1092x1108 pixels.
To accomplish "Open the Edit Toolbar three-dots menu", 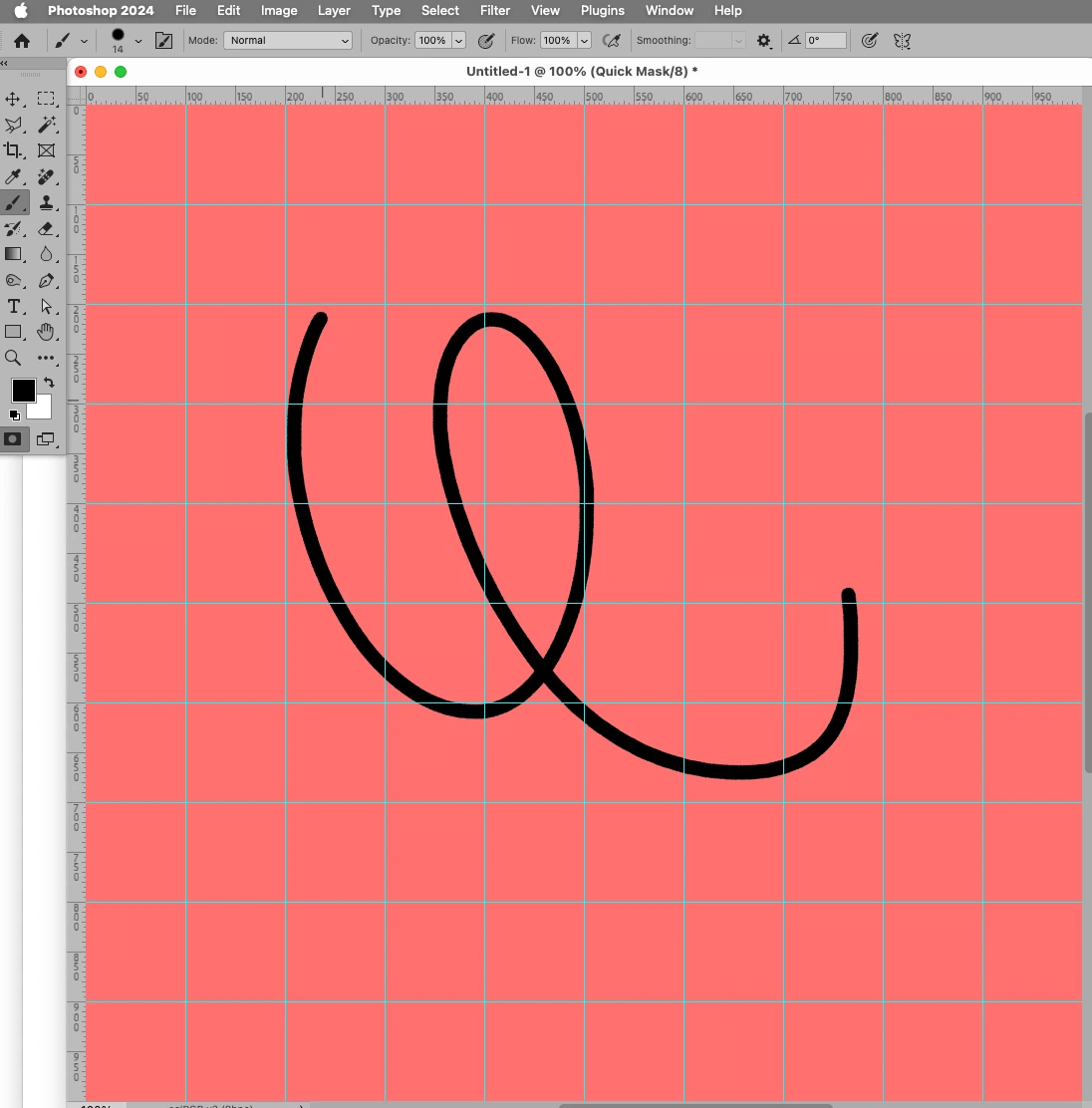I will point(46,358).
